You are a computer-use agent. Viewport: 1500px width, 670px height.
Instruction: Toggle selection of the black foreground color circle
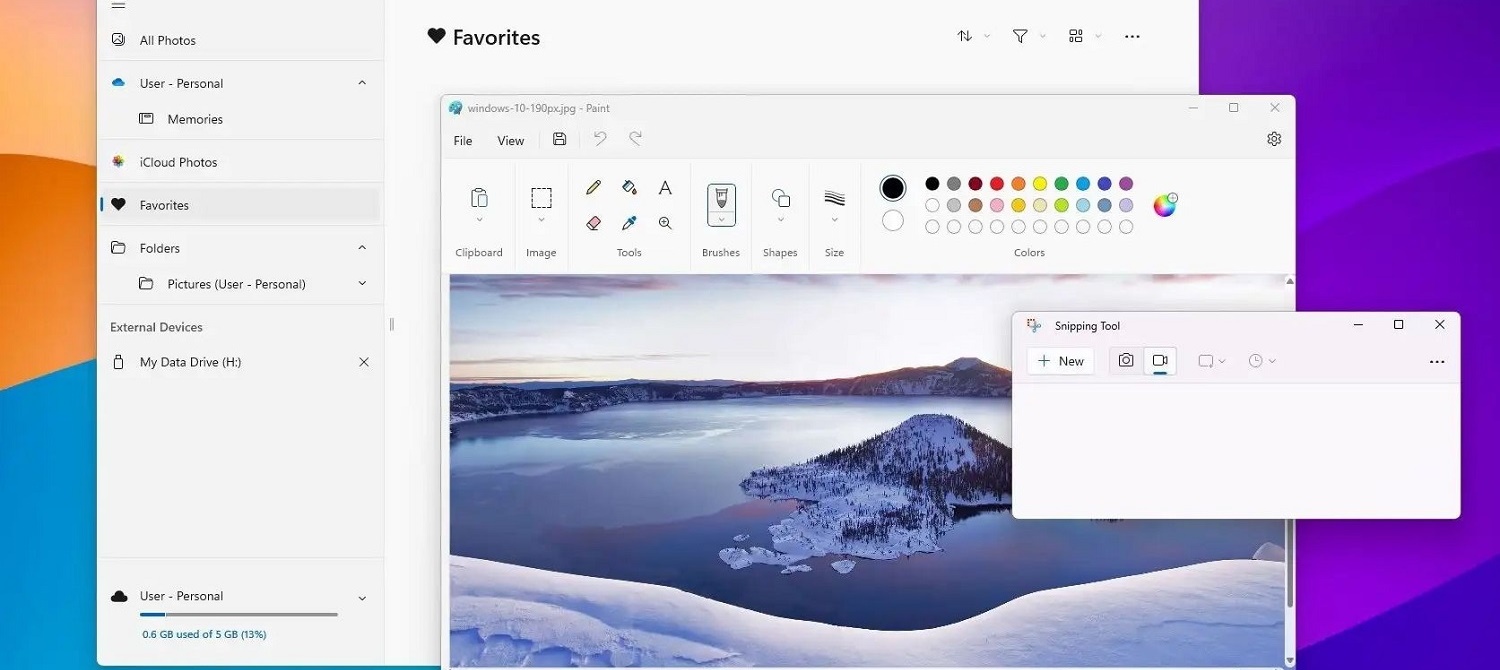[892, 187]
